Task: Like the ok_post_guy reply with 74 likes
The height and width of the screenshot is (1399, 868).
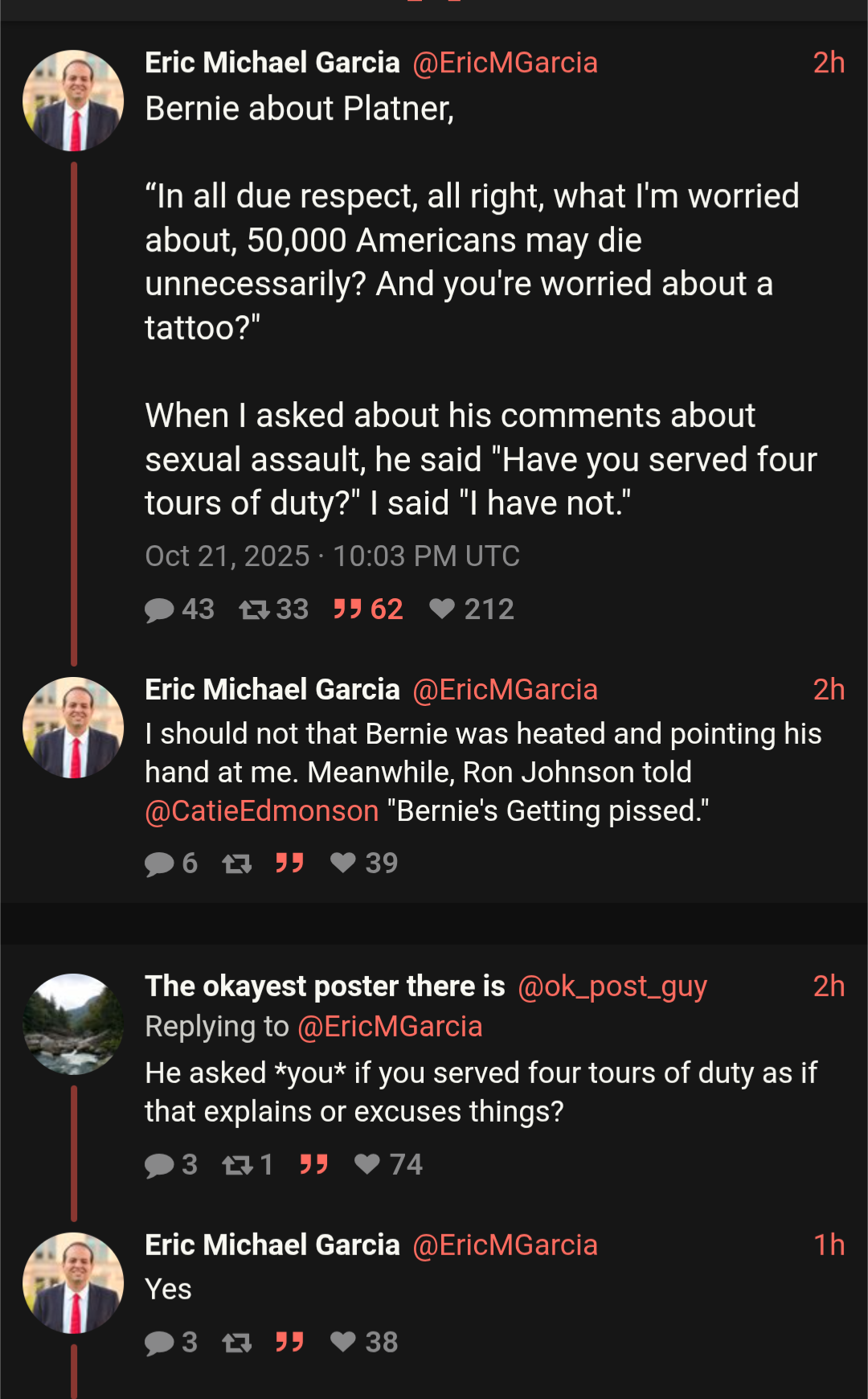Action: pos(367,1164)
